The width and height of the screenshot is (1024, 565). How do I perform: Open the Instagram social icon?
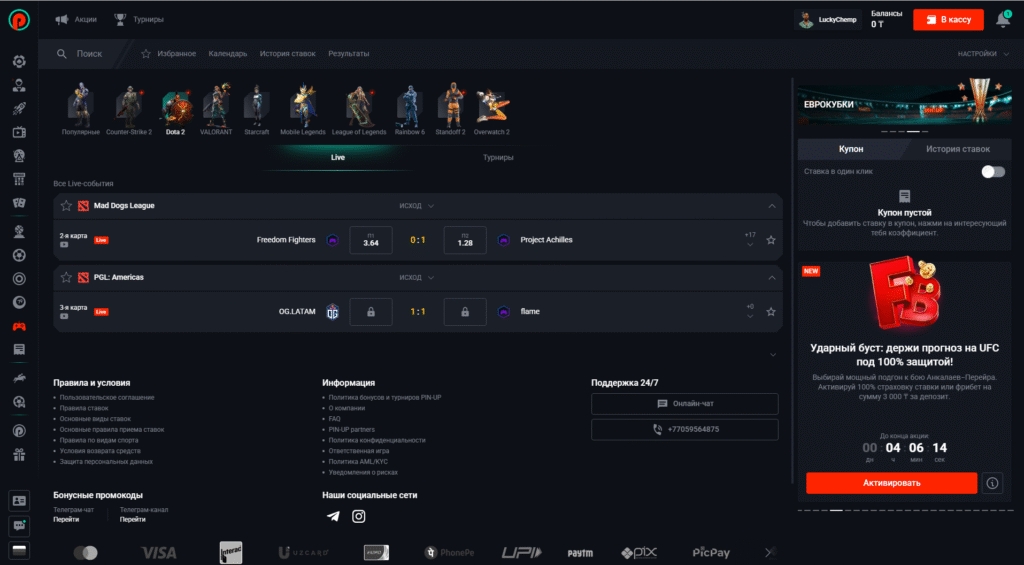coord(359,516)
